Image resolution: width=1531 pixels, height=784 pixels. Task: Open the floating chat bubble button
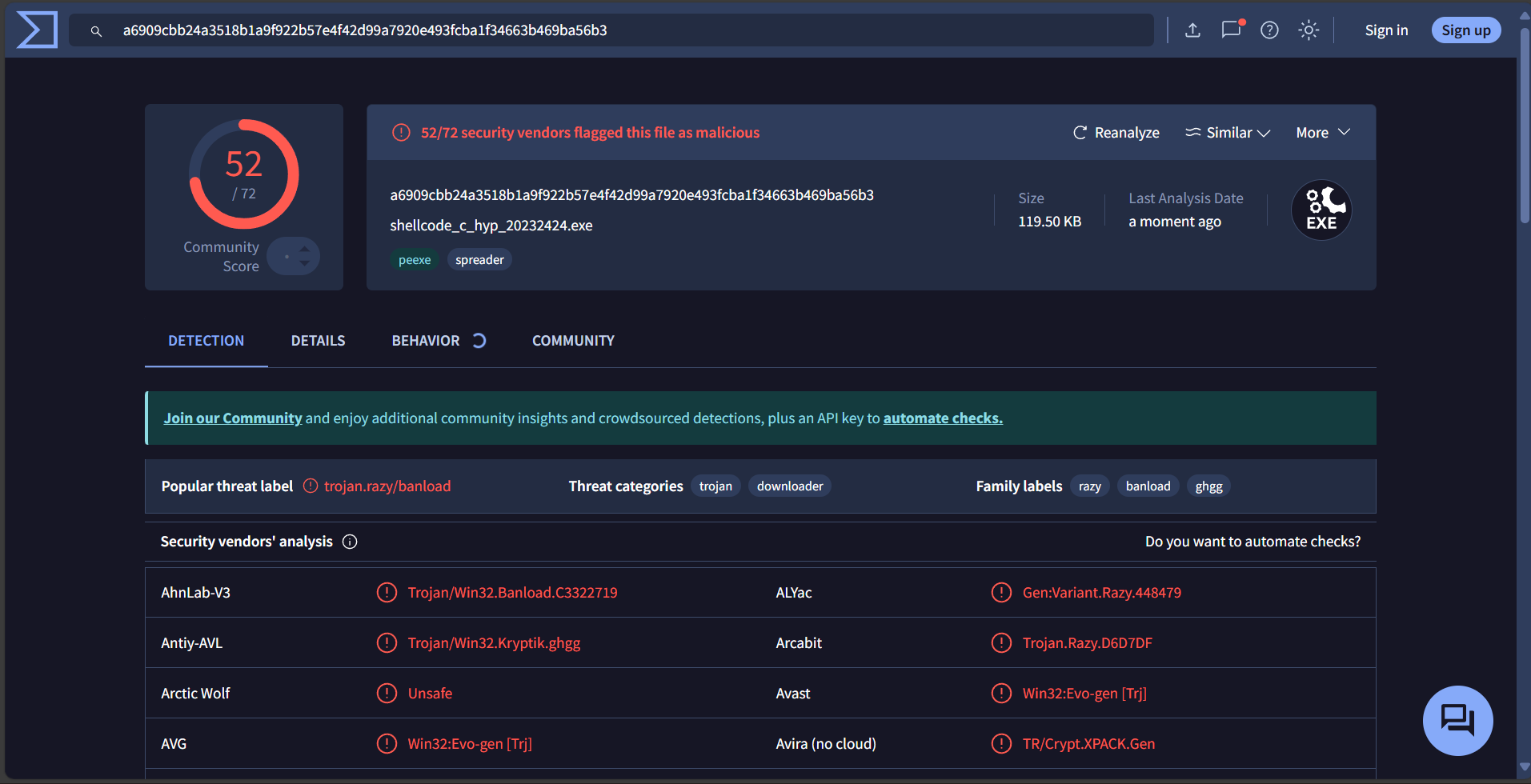pos(1457,720)
